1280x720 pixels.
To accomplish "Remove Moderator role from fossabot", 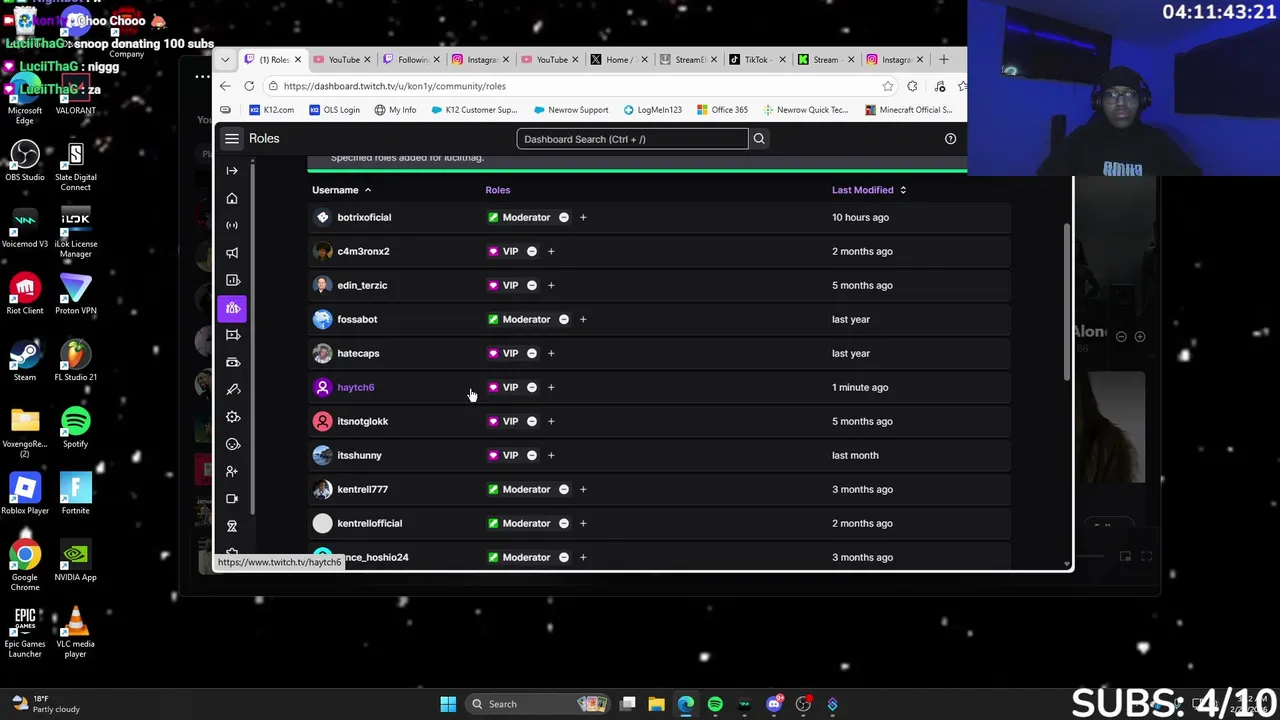I will tap(564, 319).
